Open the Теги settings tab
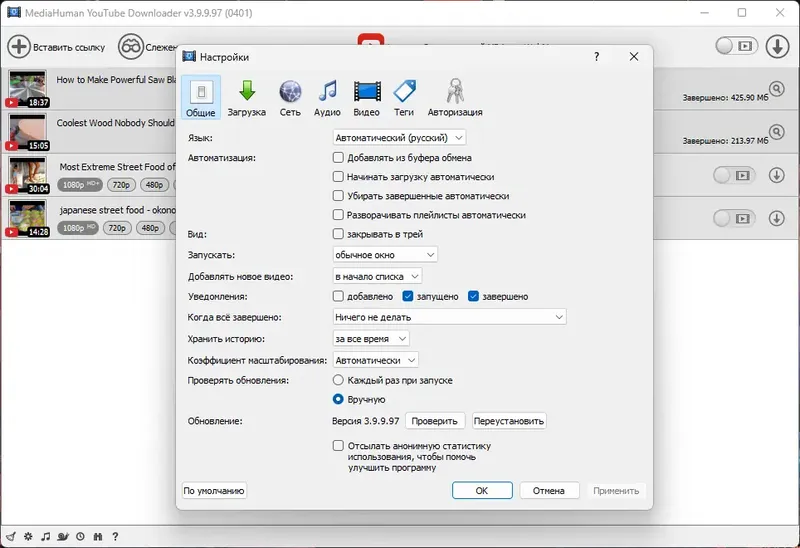Screen dimensions: 800x548 tap(404, 97)
